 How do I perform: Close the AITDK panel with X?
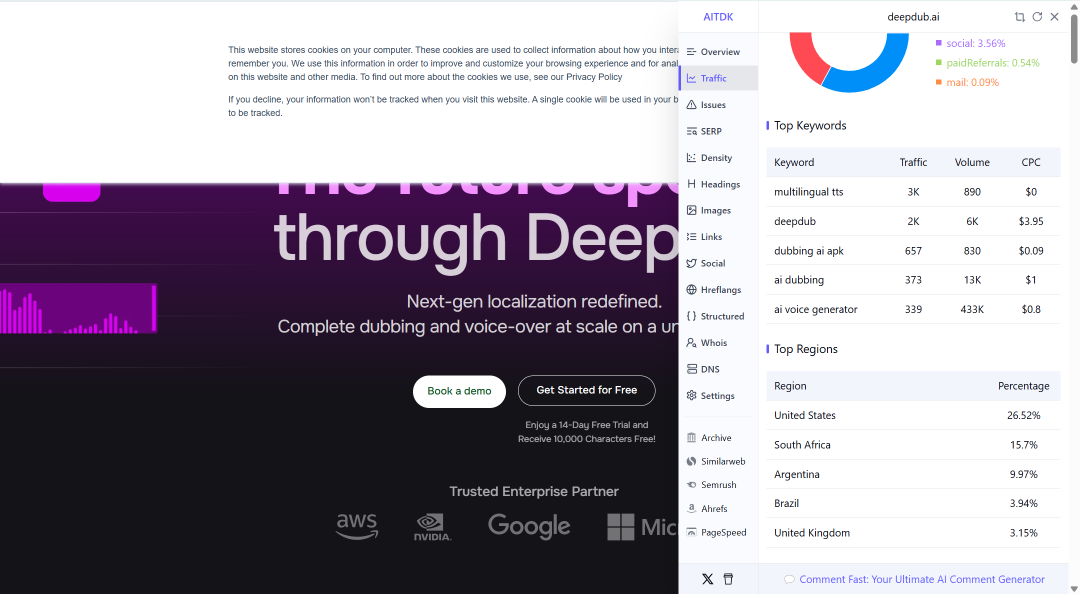point(1055,17)
